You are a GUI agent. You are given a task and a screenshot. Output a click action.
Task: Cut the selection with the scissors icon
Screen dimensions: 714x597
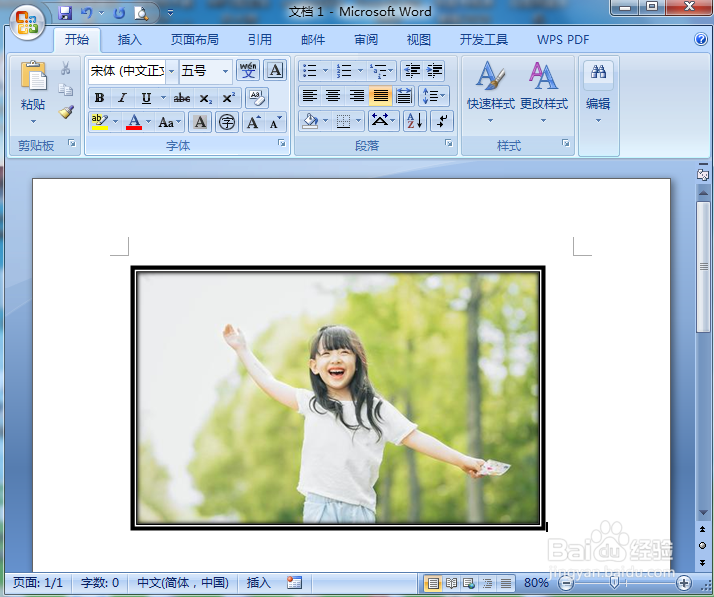66,68
